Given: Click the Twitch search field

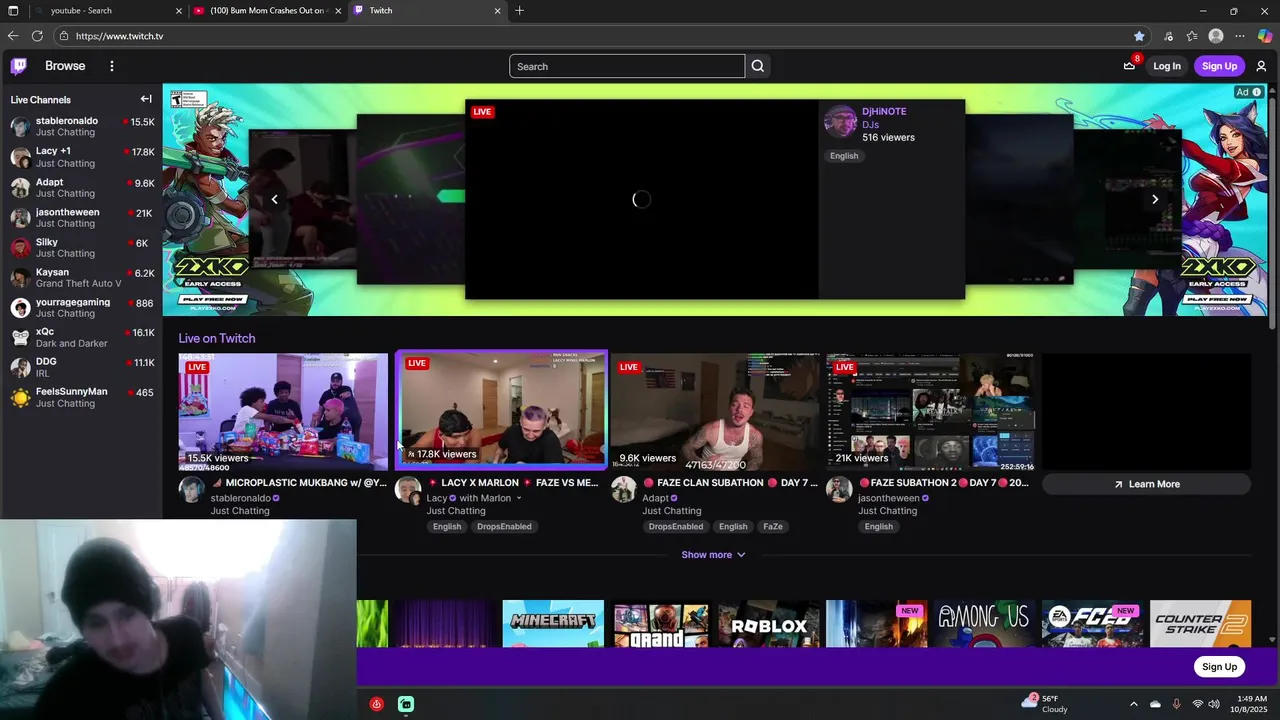Looking at the screenshot, I should (627, 66).
